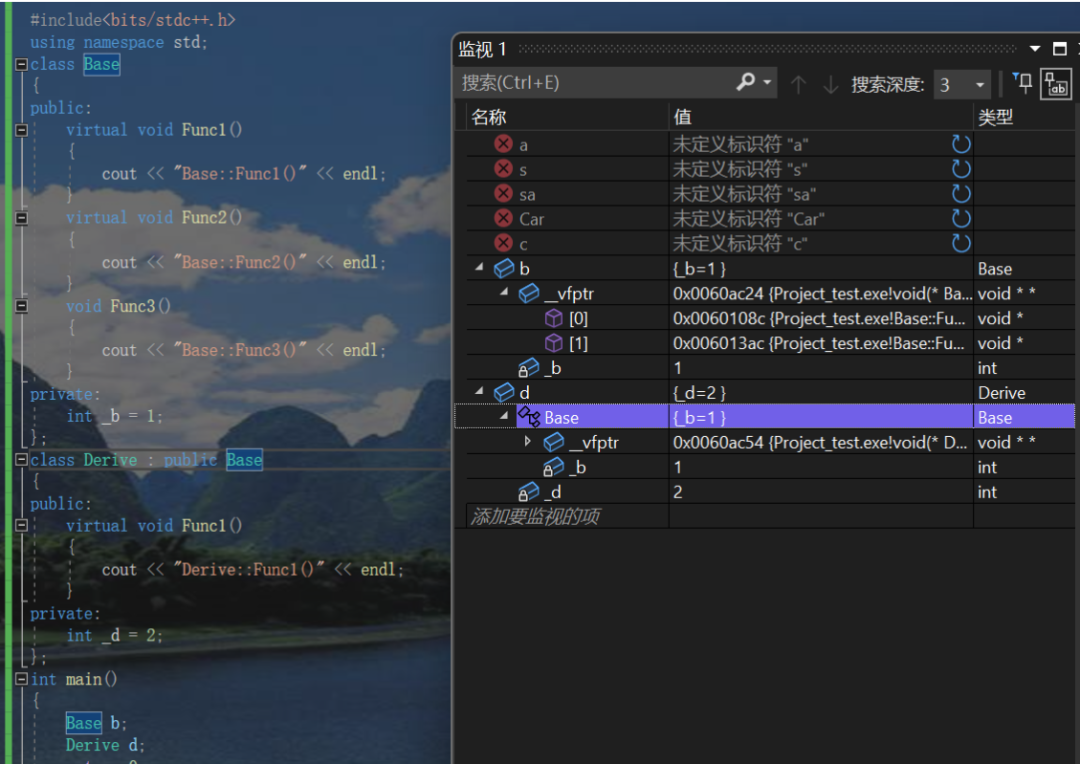Click the search magnifier icon in Watch panel
1080x764 pixels.
[x=746, y=83]
